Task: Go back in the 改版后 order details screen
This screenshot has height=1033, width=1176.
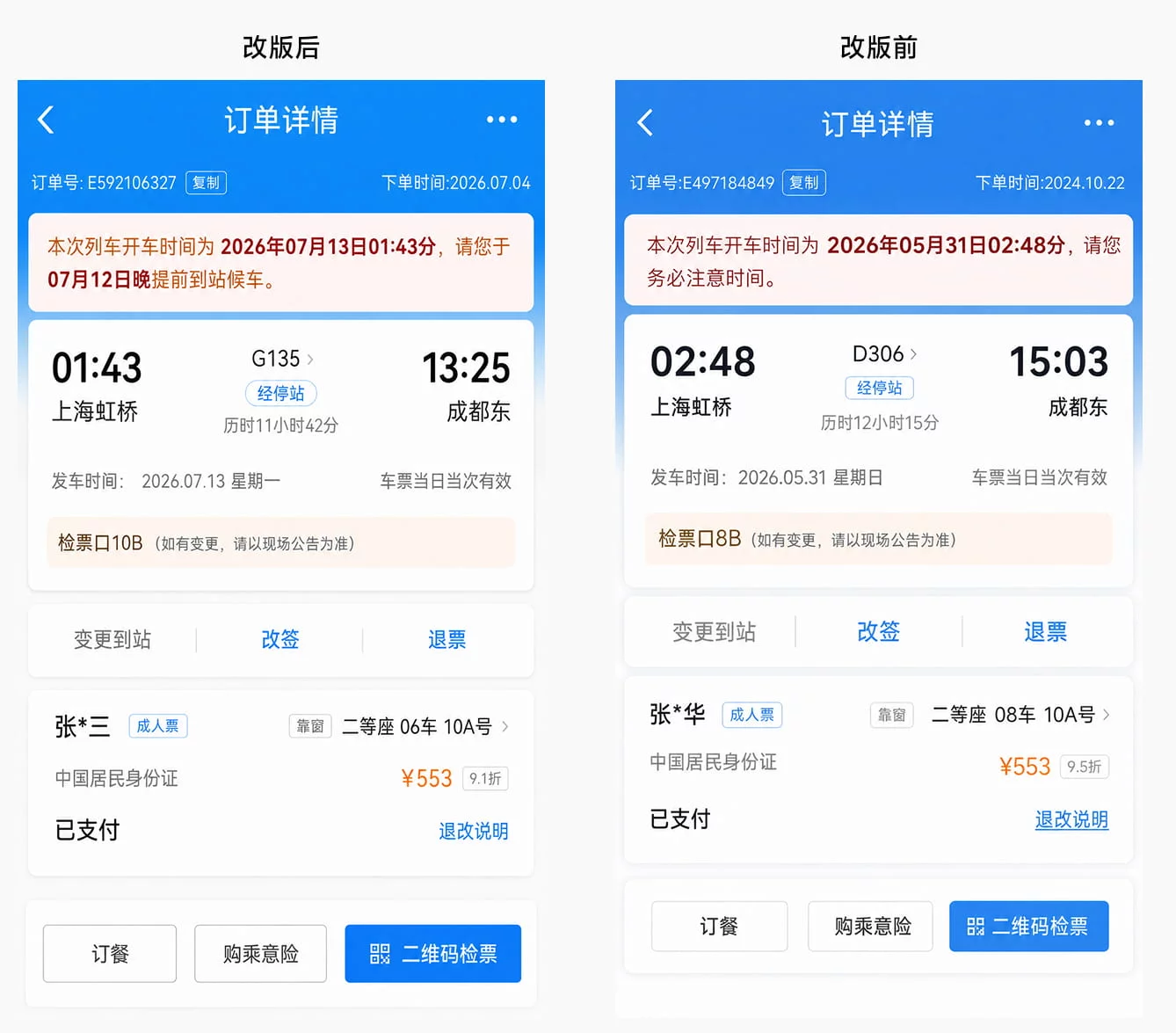Action: (47, 120)
